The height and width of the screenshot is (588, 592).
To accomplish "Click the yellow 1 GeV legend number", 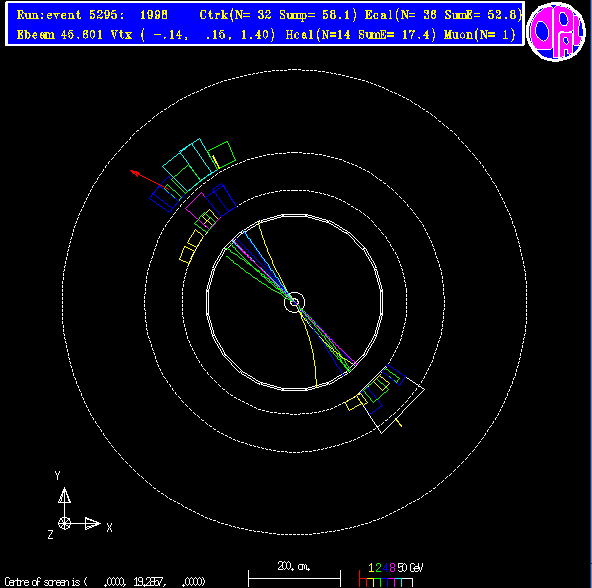I will click(x=371, y=568).
